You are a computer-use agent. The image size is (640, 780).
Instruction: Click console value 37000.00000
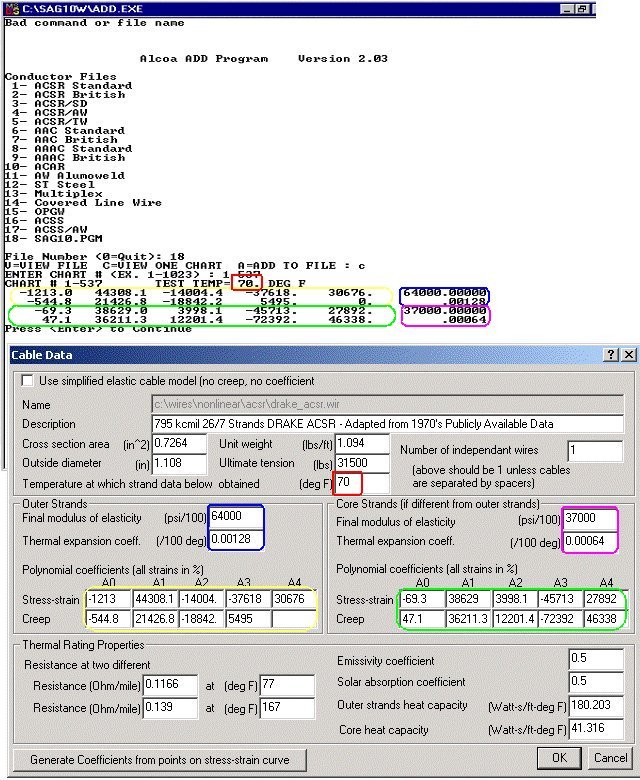click(x=445, y=310)
